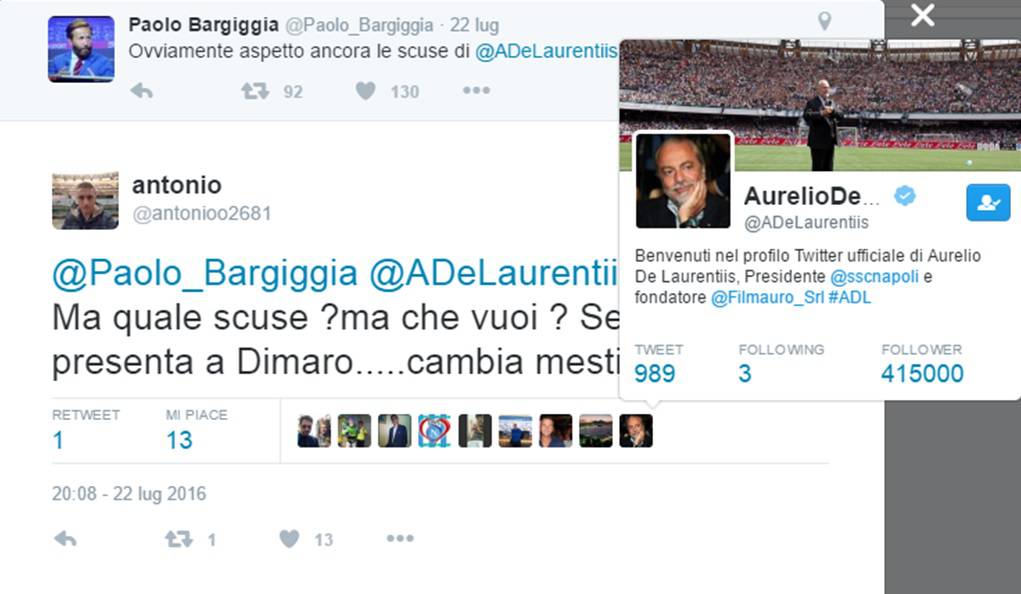Screen dimensions: 1021x594
Task: Toggle follow button for AurelioDeLaurentiis
Action: coord(988,203)
